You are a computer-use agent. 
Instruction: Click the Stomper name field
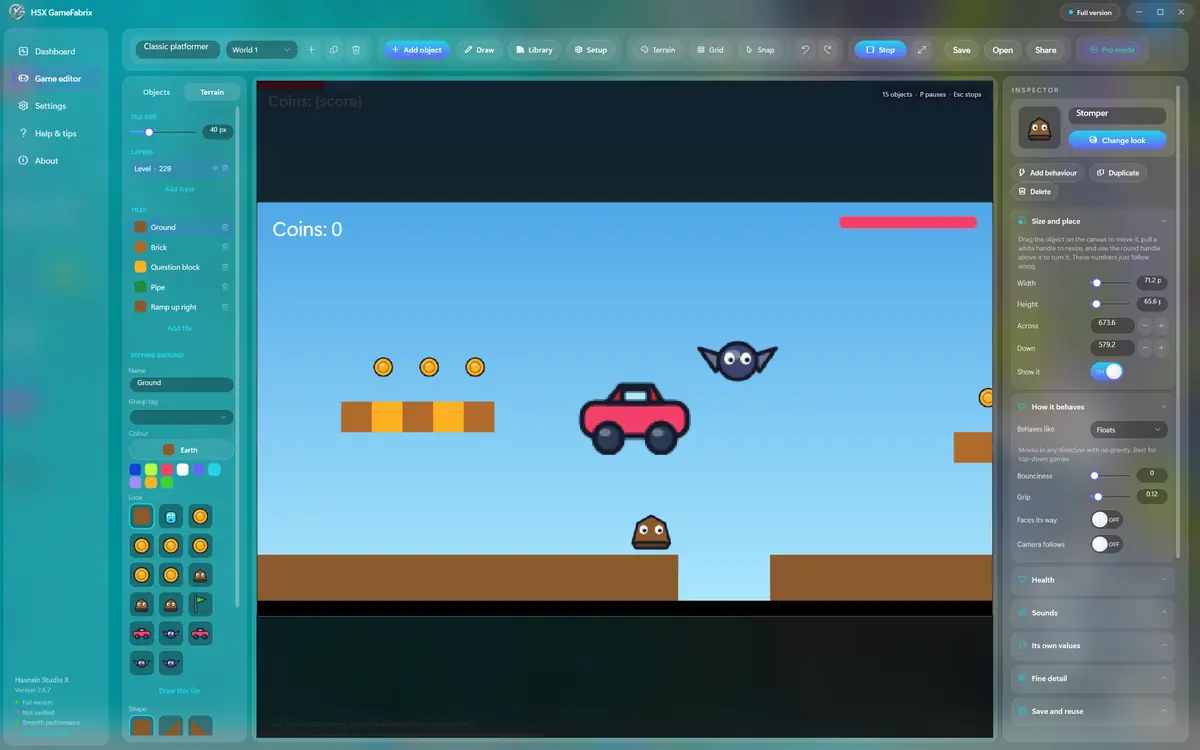pyautogui.click(x=1117, y=114)
